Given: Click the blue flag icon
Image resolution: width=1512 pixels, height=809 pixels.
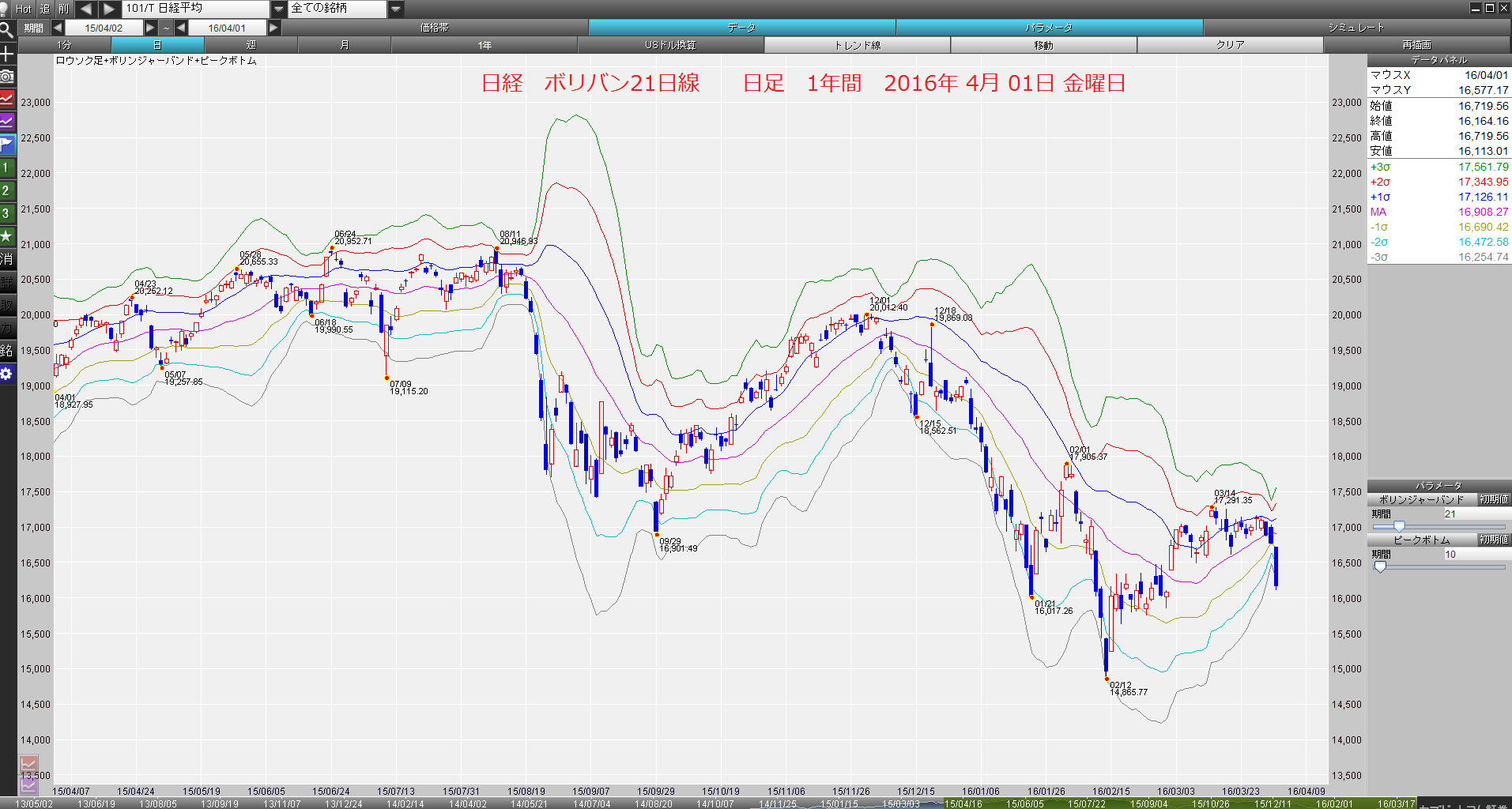Looking at the screenshot, I should pos(7,145).
